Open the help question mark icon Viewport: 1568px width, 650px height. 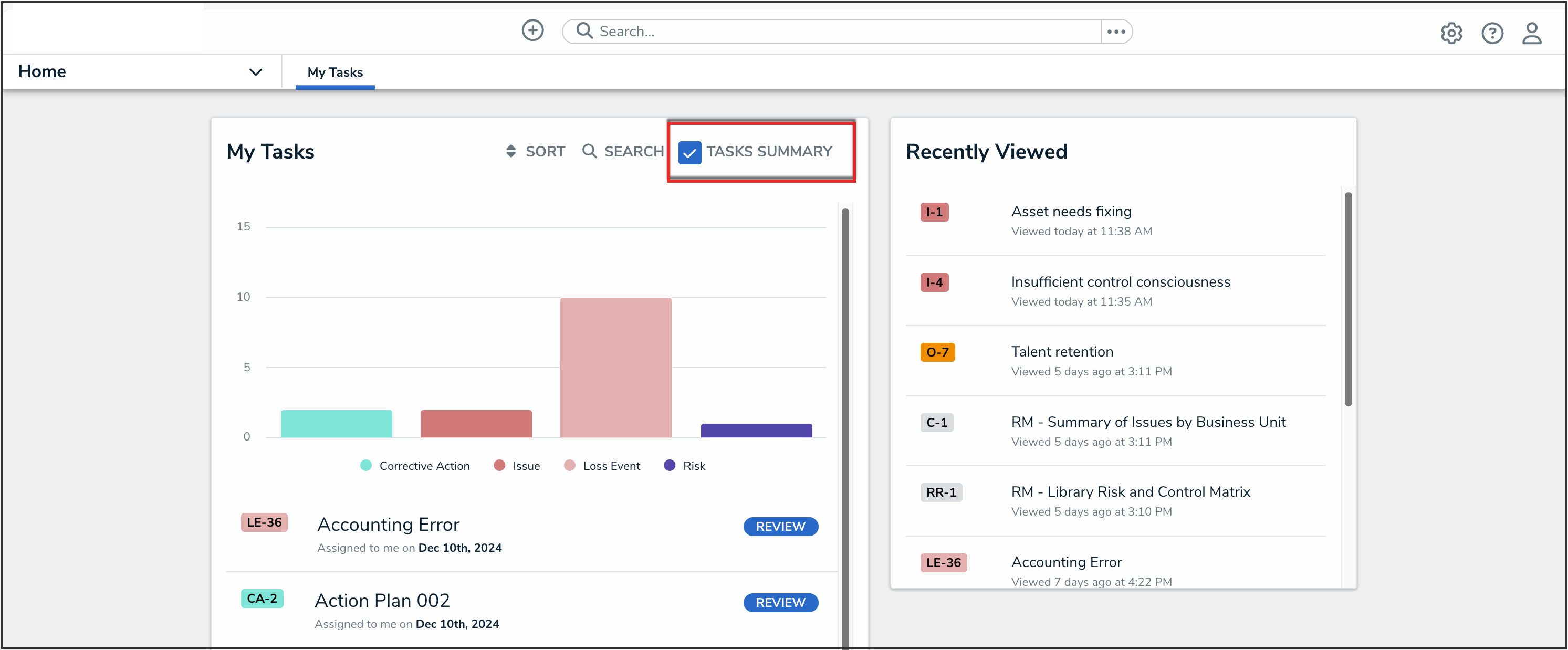tap(1492, 33)
